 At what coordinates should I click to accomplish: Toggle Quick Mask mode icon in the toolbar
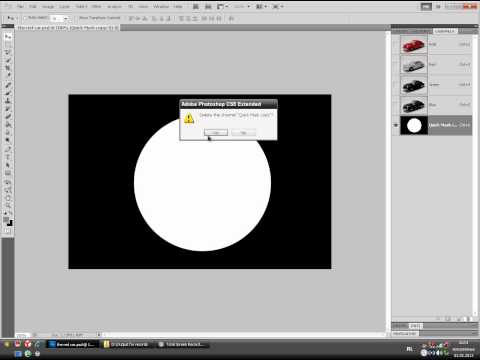coord(8,231)
